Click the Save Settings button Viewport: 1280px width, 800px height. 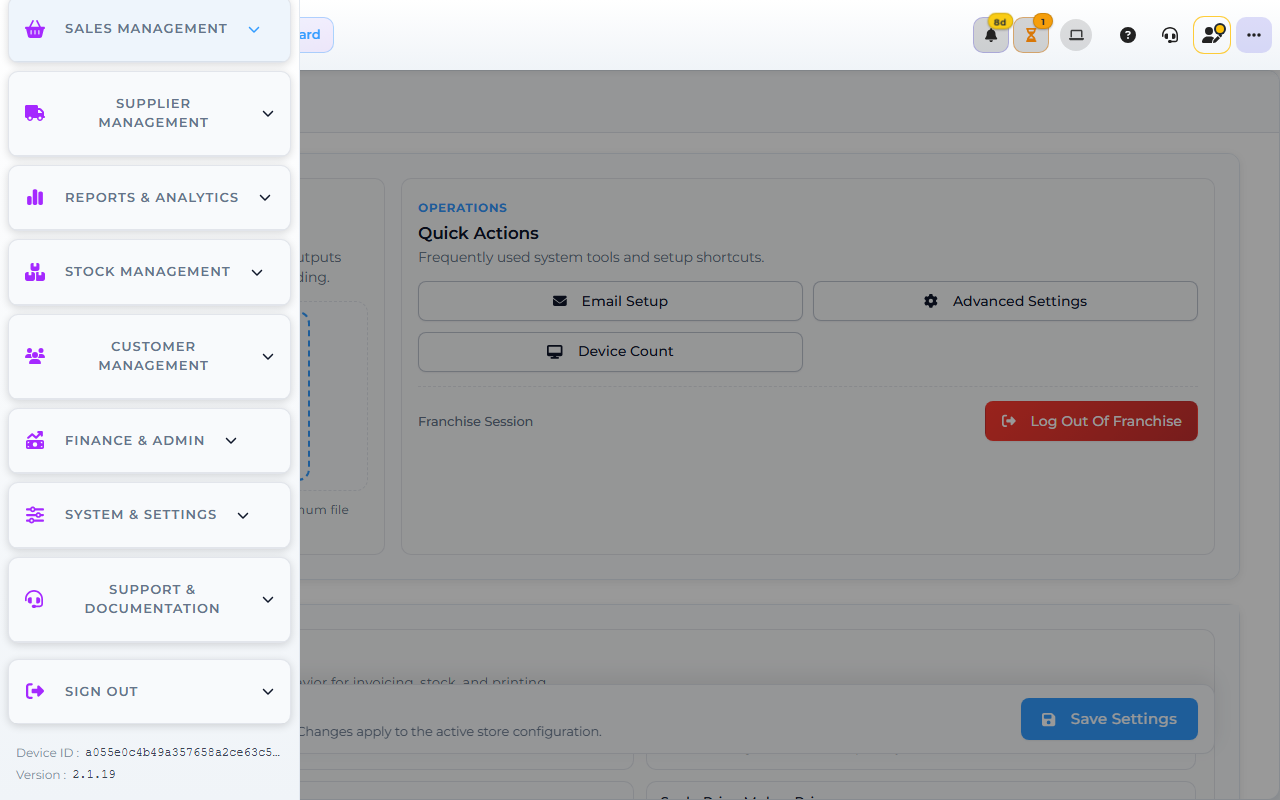click(x=1109, y=719)
